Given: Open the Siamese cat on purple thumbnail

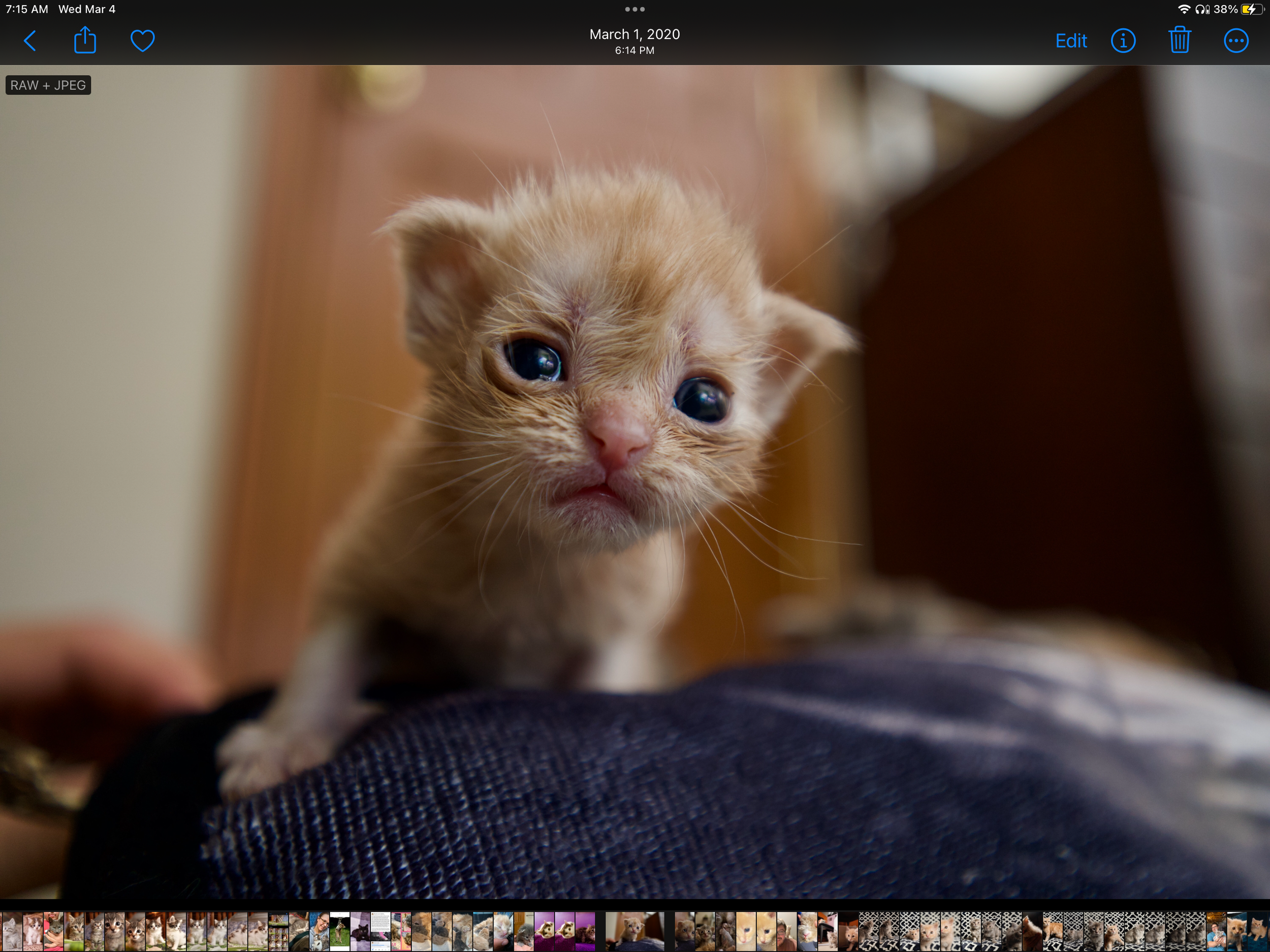Looking at the screenshot, I should click(545, 931).
